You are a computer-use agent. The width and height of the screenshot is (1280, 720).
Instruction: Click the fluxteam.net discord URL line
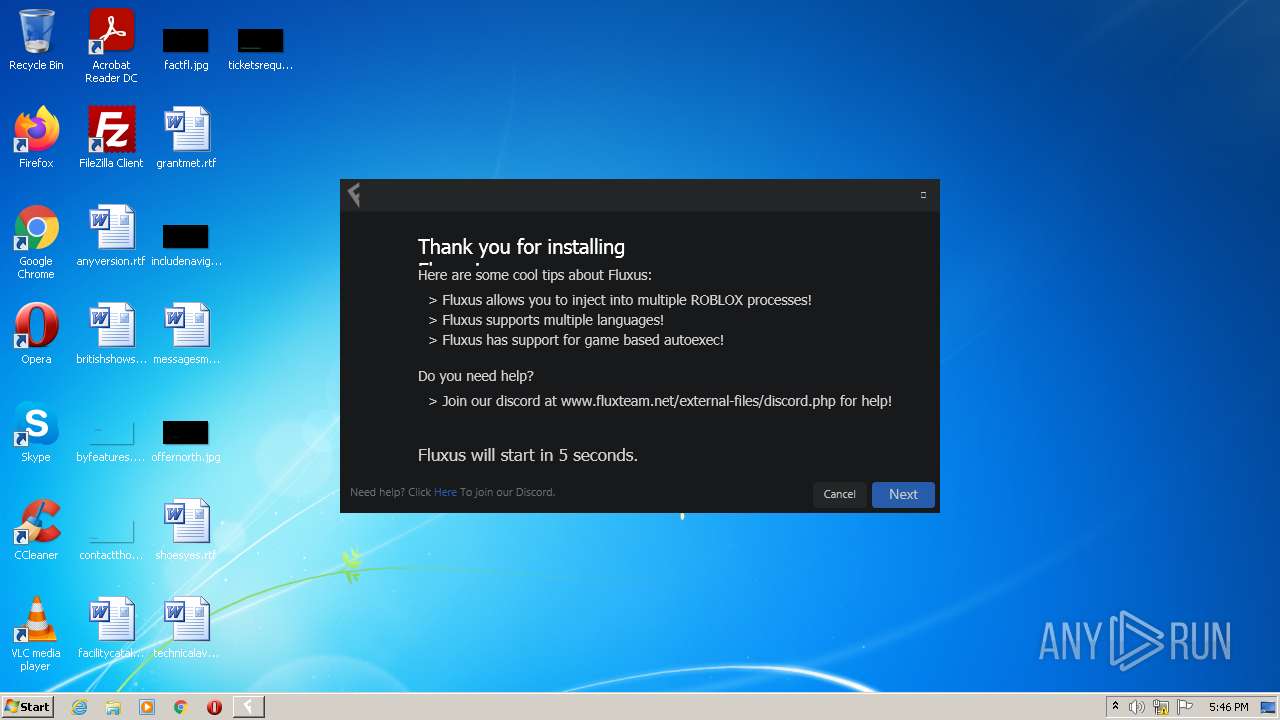click(x=660, y=401)
